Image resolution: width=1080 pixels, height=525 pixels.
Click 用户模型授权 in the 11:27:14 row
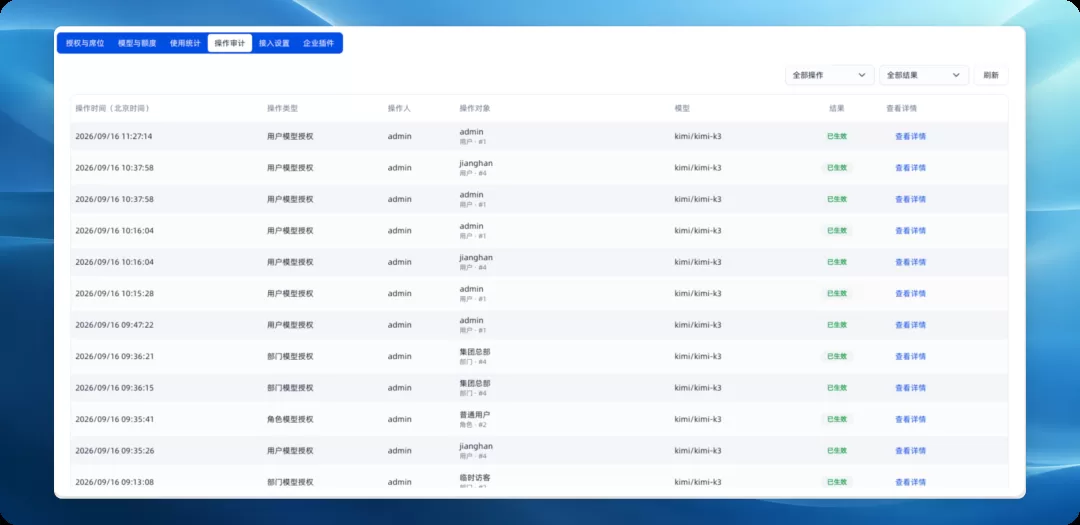290,136
